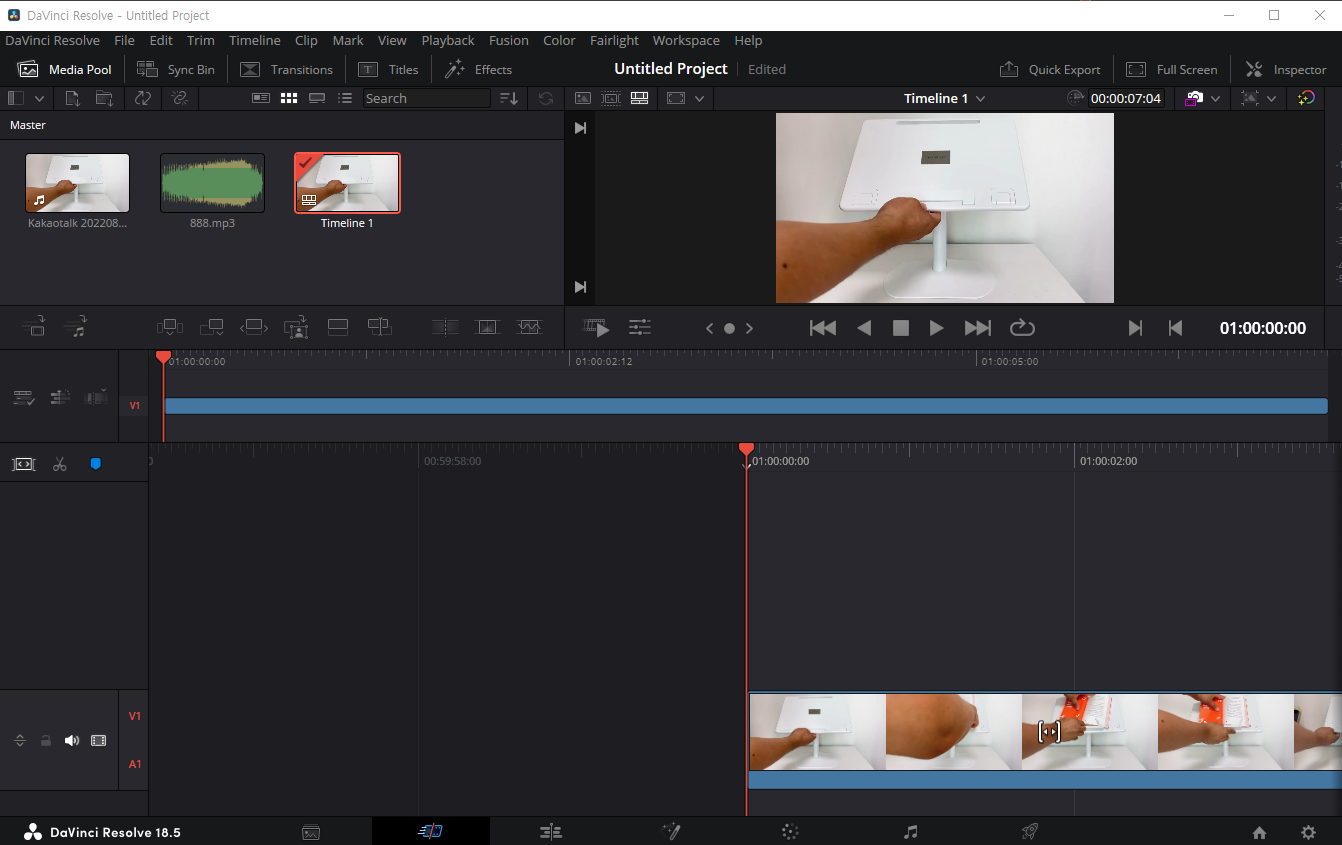
Task: Click inside the media pool Search field
Action: click(x=427, y=98)
